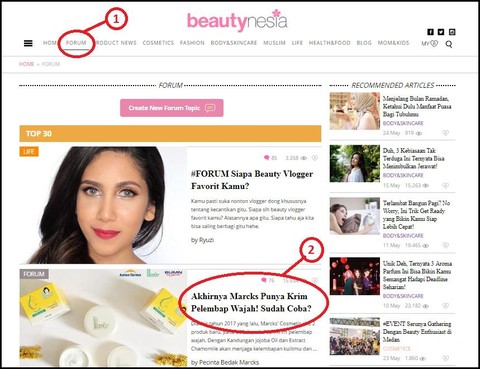Open the Terlambat Bangun Pagi article thumbnail
The width and height of the screenshot is (480, 369).
tap(355, 216)
